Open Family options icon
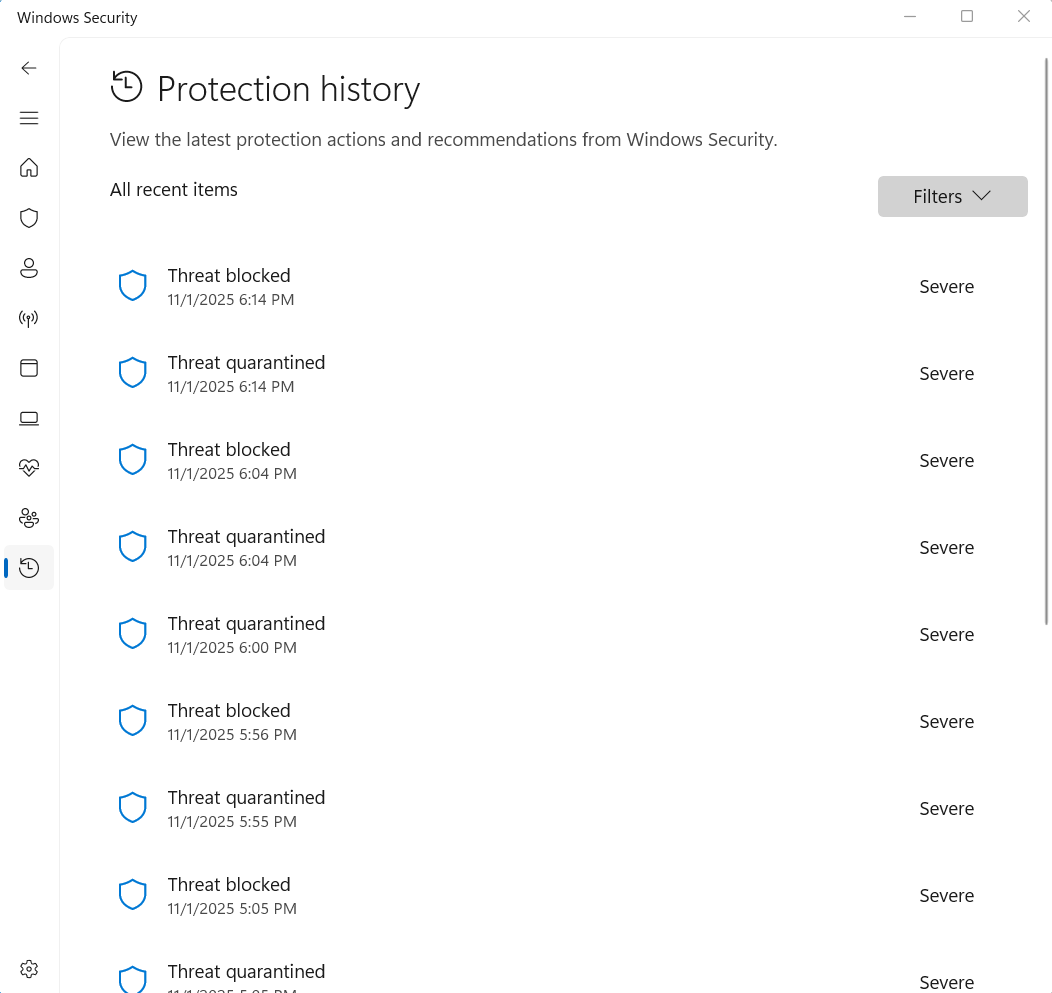This screenshot has height=993, width=1052. point(29,518)
